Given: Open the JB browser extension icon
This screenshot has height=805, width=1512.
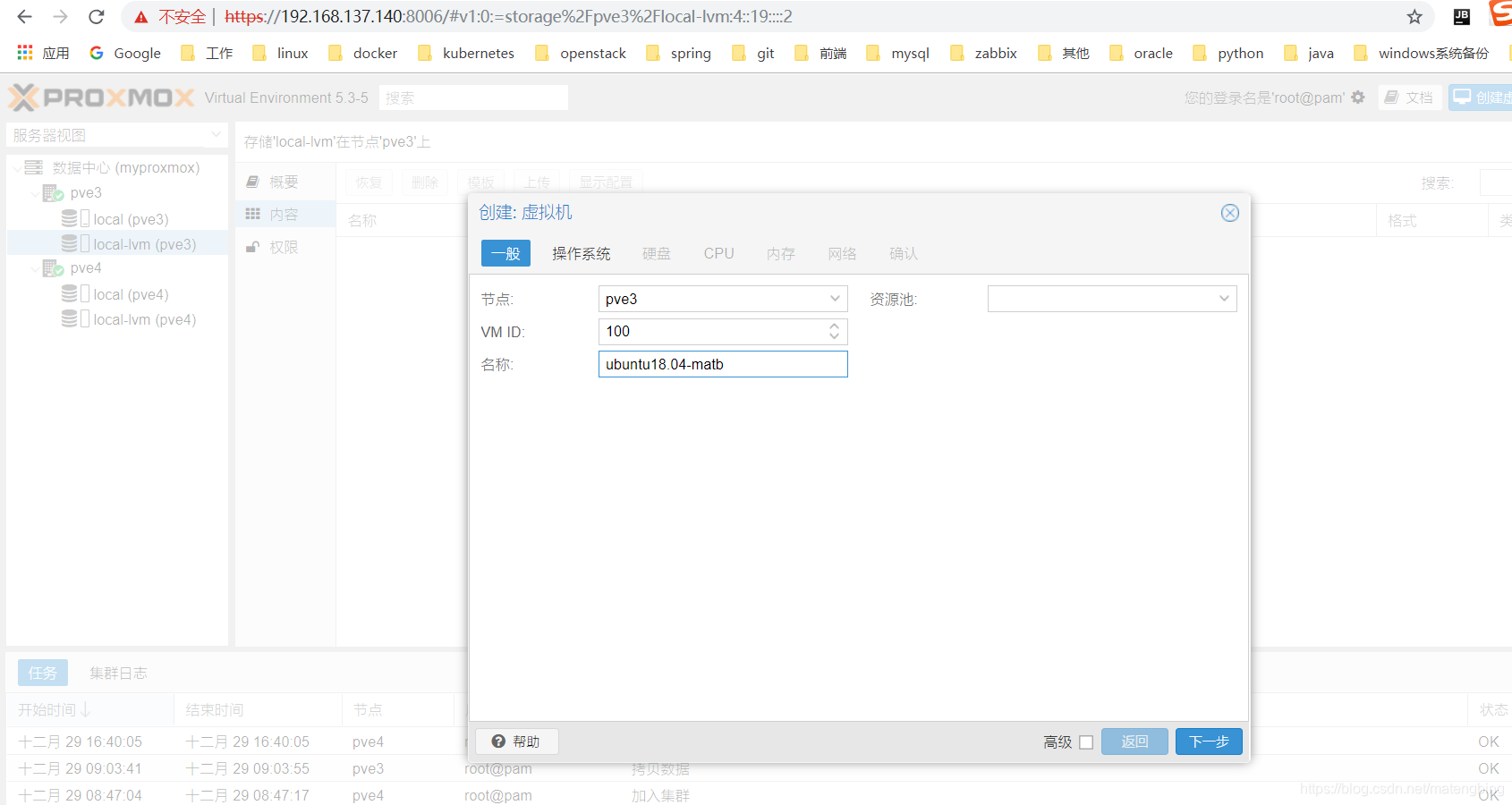Looking at the screenshot, I should (1462, 16).
